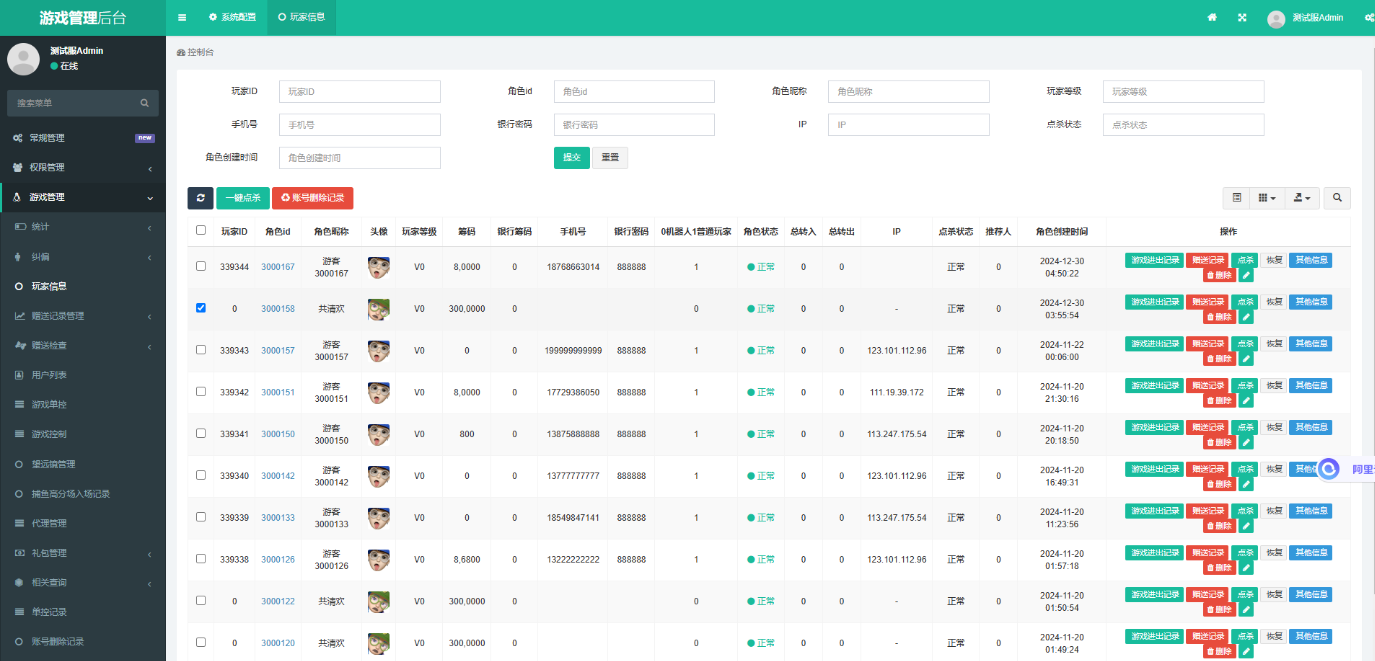Image resolution: width=1375 pixels, height=661 pixels.
Task: Open the magnifier search icon on the toolbar
Action: (x=1336, y=197)
